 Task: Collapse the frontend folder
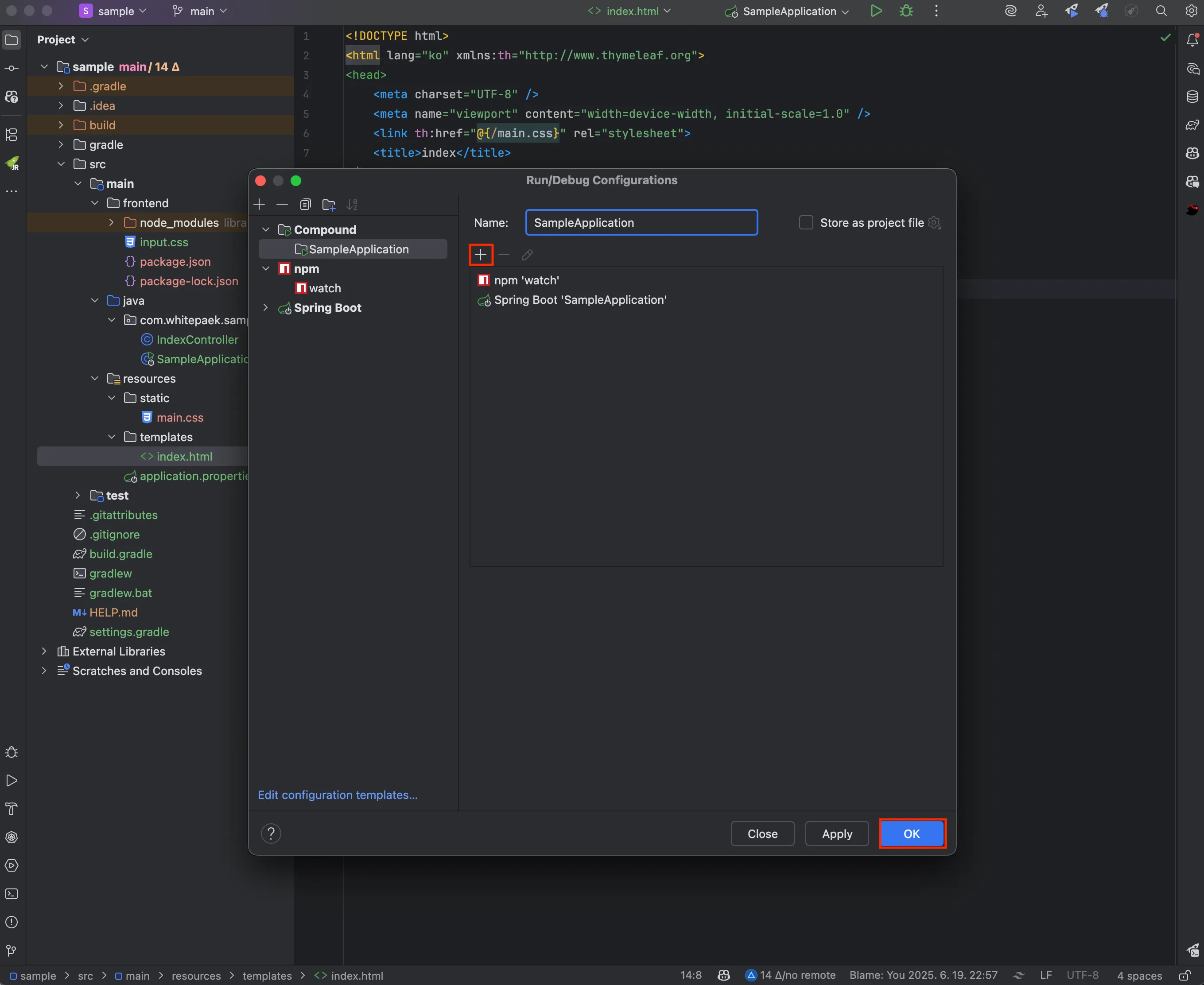point(95,202)
